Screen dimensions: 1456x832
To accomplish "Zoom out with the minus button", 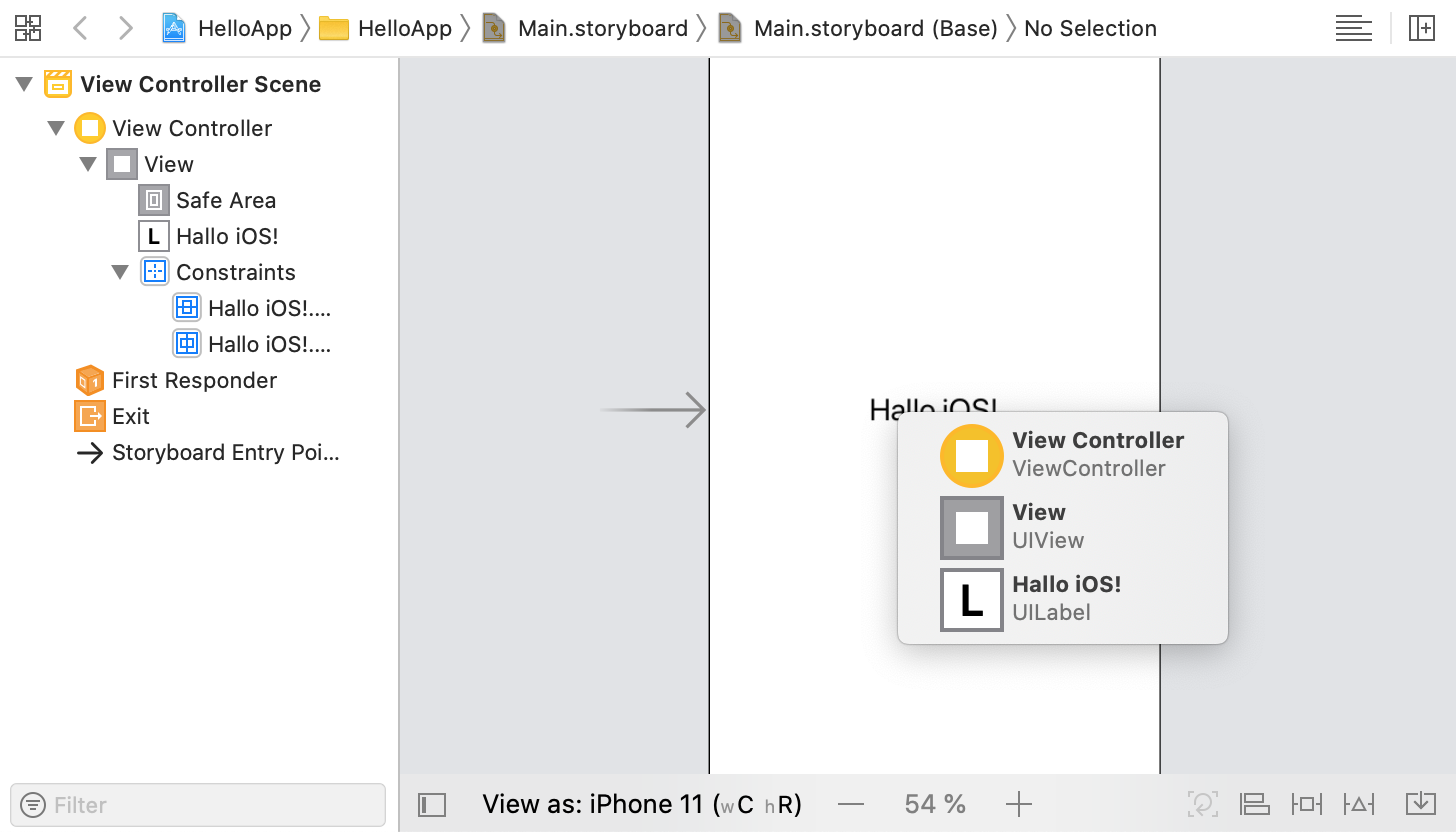I will [x=851, y=804].
